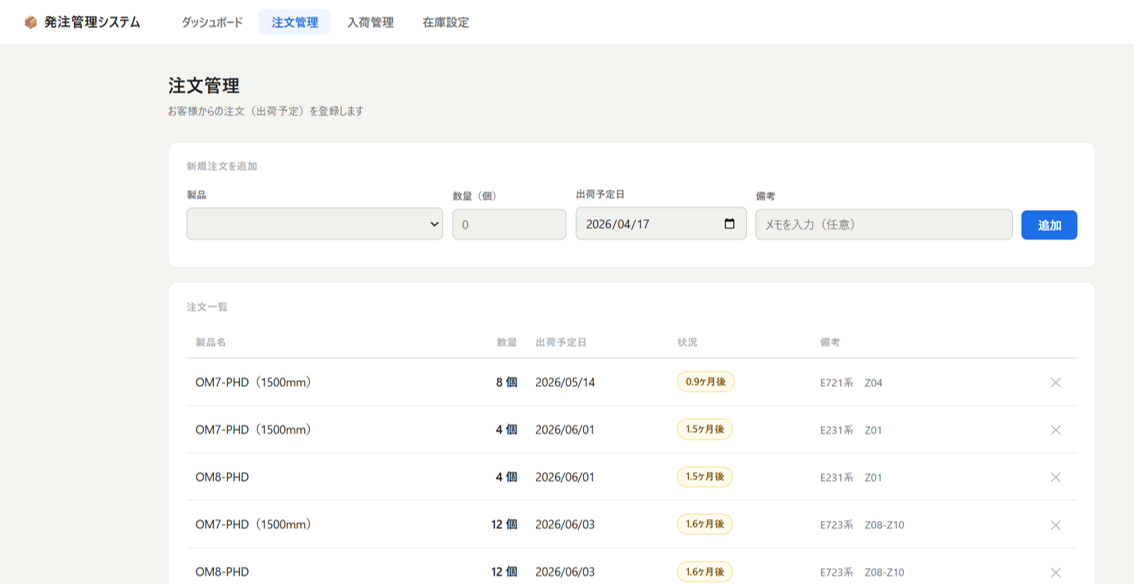Click the 新規注文を追加 section label
The width and height of the screenshot is (1134, 584).
point(222,166)
